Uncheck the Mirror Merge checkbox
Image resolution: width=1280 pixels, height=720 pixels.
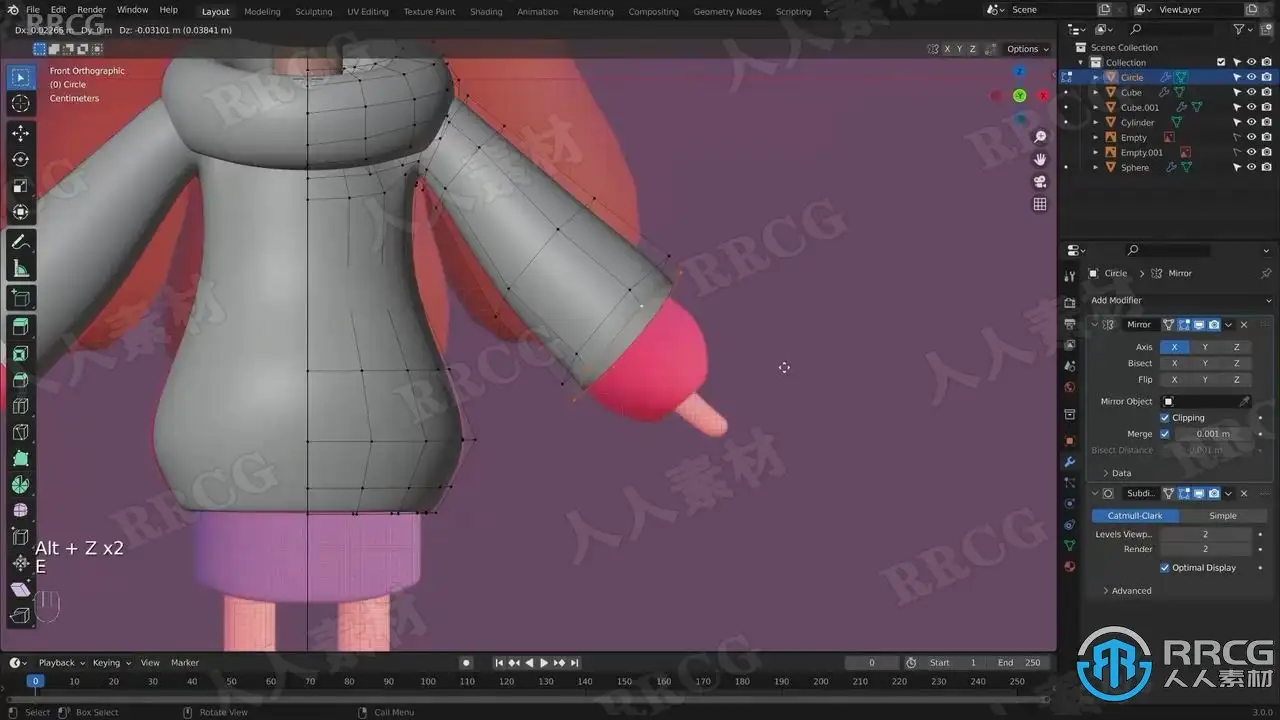[1165, 434]
